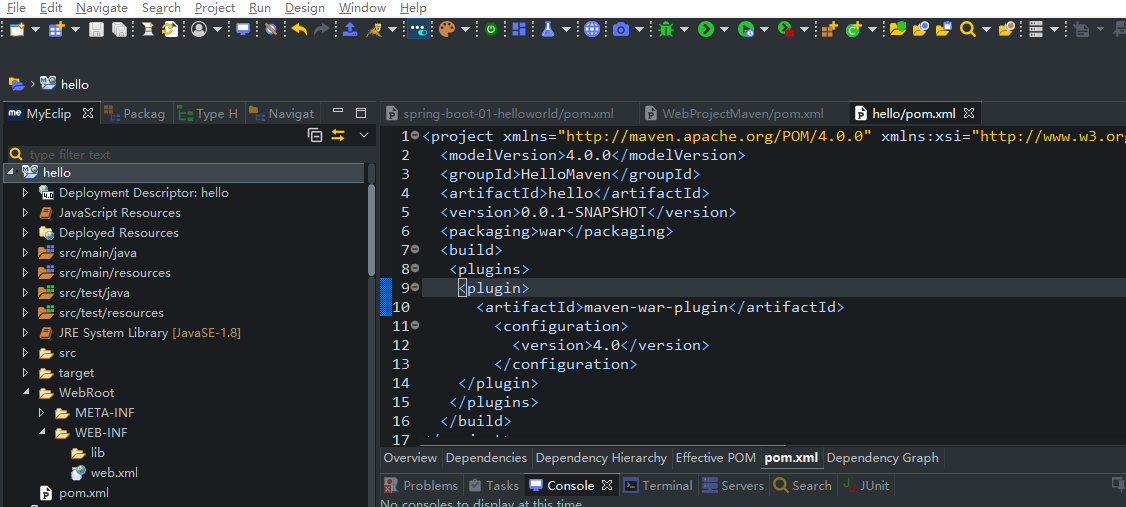Click the green Run arrow icon

point(706,29)
